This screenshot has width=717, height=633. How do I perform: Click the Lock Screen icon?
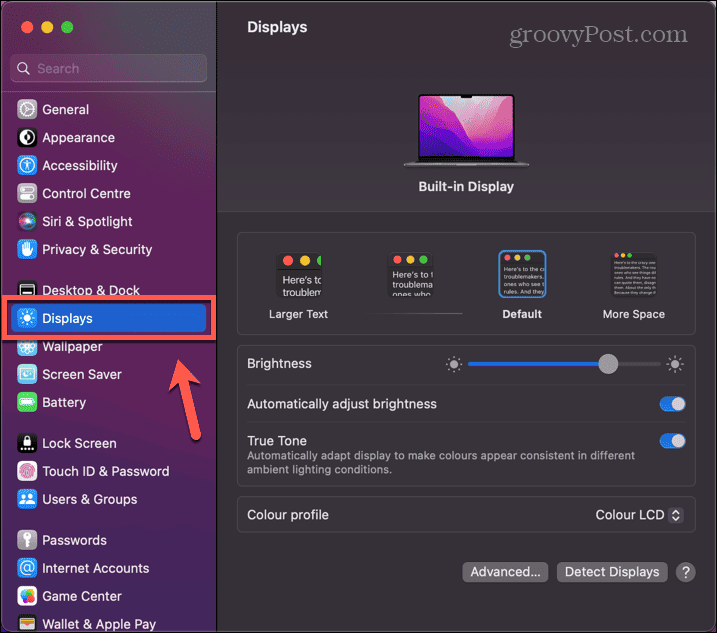click(27, 443)
